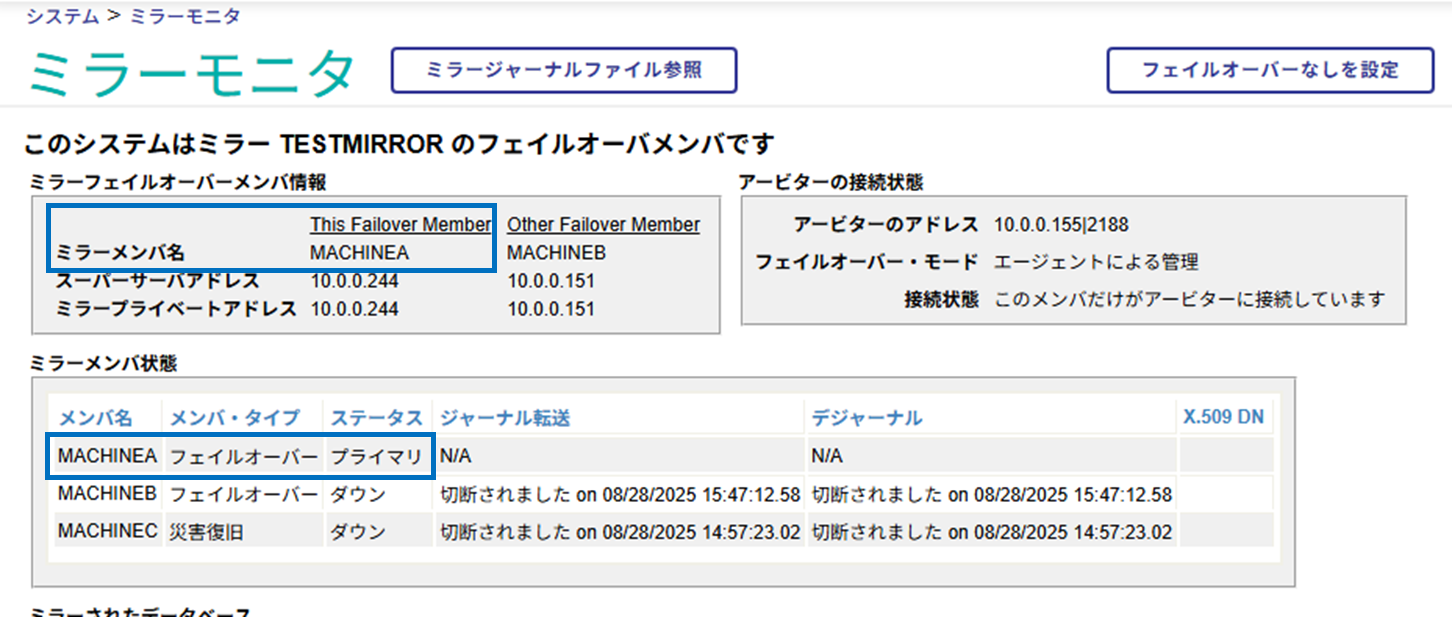1452x617 pixels.
Task: Click the Other Failover Member header
Action: tap(603, 224)
